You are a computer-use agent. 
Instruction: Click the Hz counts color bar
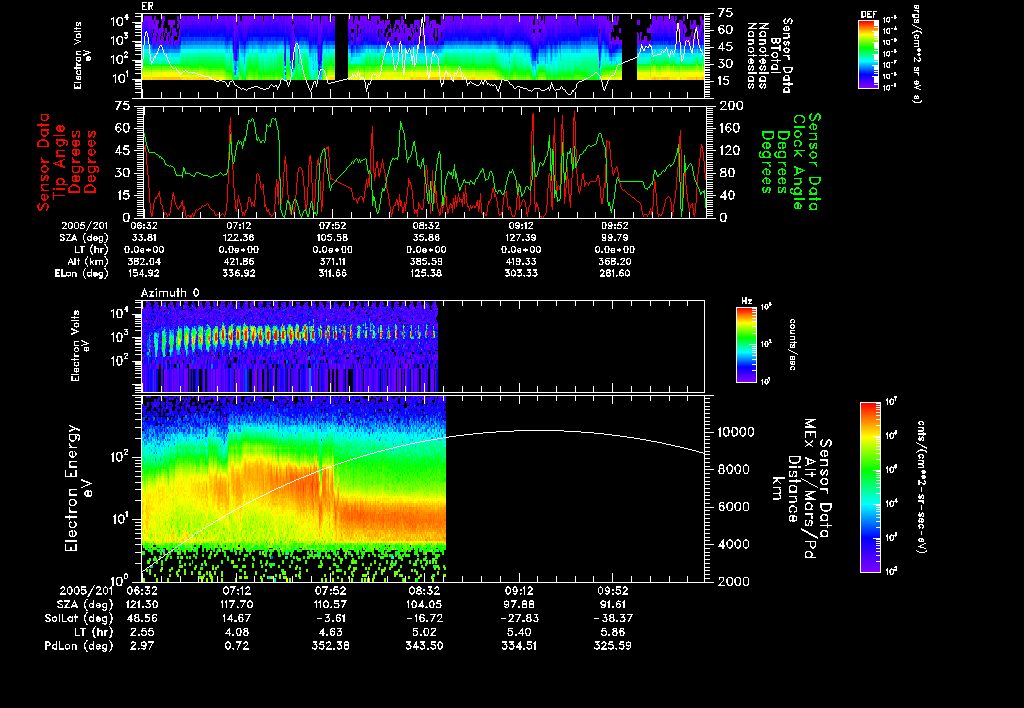746,345
